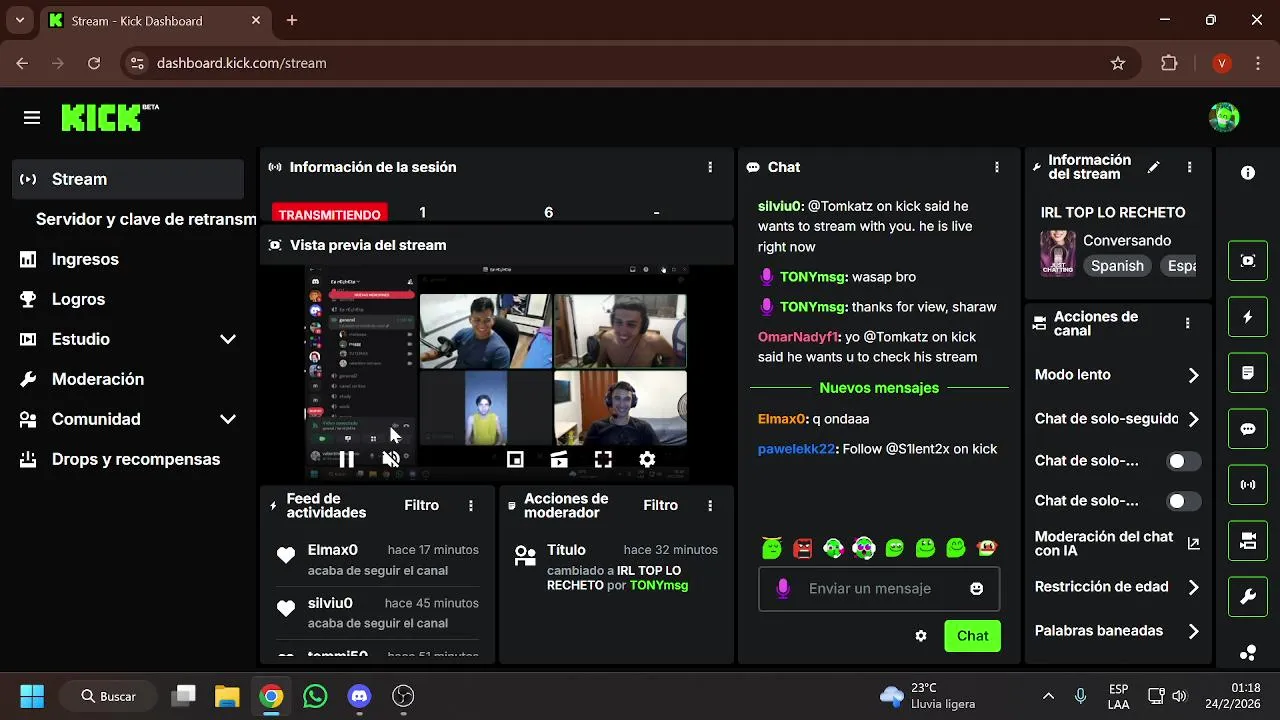The width and height of the screenshot is (1280, 720).
Task: Click the emoji picker smiley in message box
Action: [x=977, y=589]
